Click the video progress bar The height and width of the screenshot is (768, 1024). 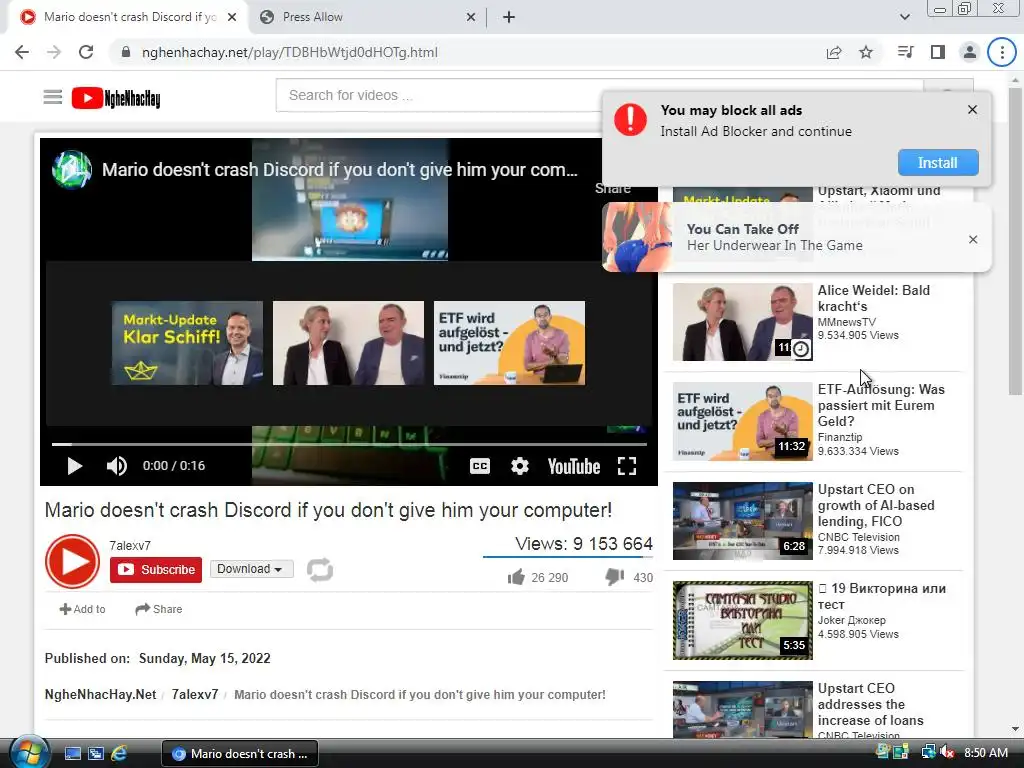349,444
